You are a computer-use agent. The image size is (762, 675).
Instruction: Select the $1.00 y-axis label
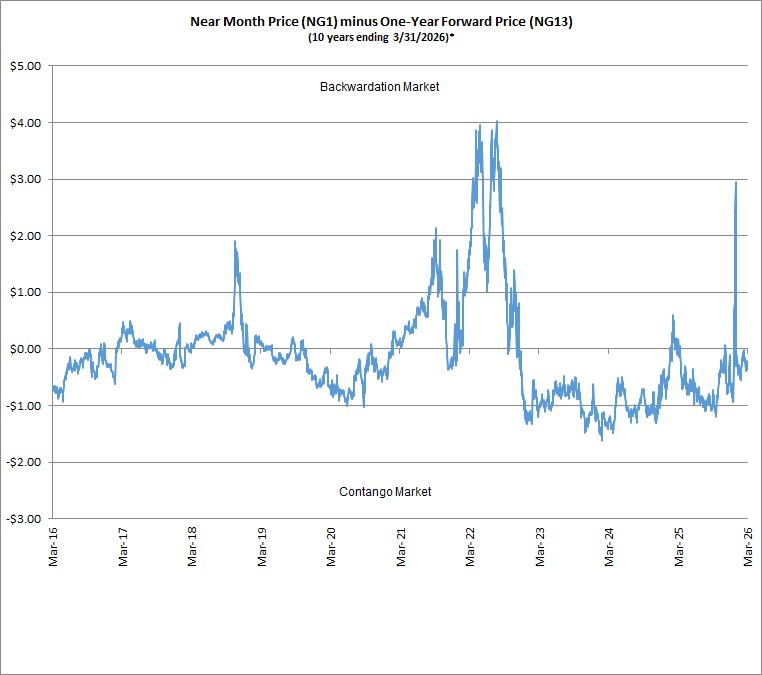point(26,293)
